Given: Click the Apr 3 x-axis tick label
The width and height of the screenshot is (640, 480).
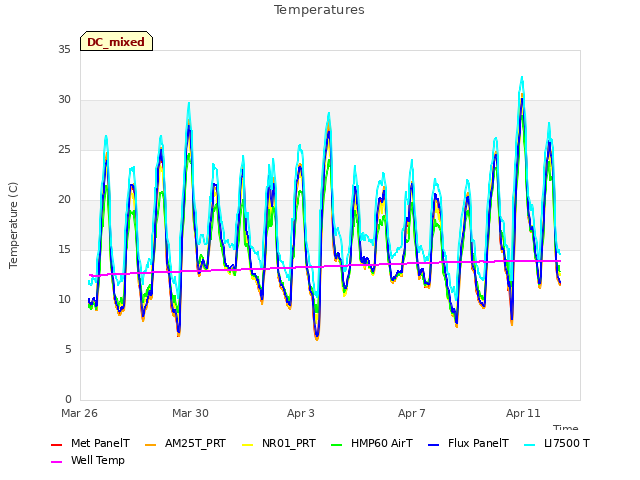Looking at the screenshot, I should pyautogui.click(x=301, y=413).
